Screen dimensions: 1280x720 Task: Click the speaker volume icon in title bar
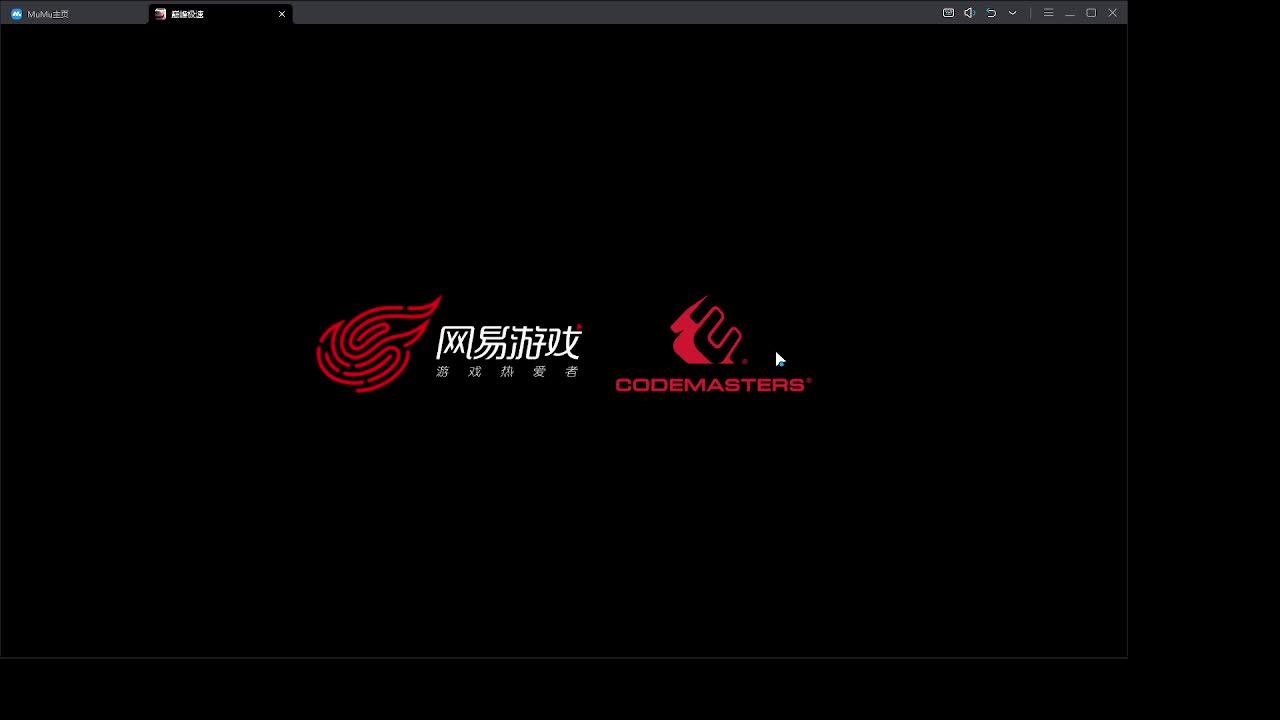coord(969,13)
